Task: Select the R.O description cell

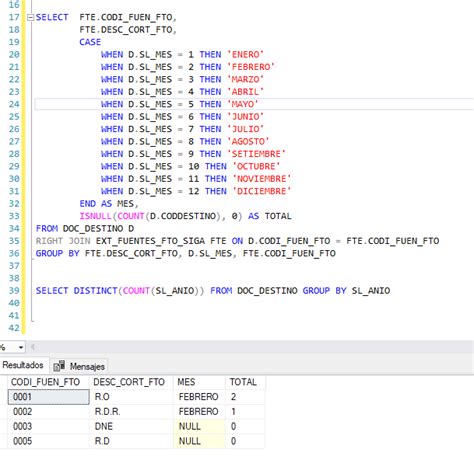Action: pyautogui.click(x=131, y=397)
